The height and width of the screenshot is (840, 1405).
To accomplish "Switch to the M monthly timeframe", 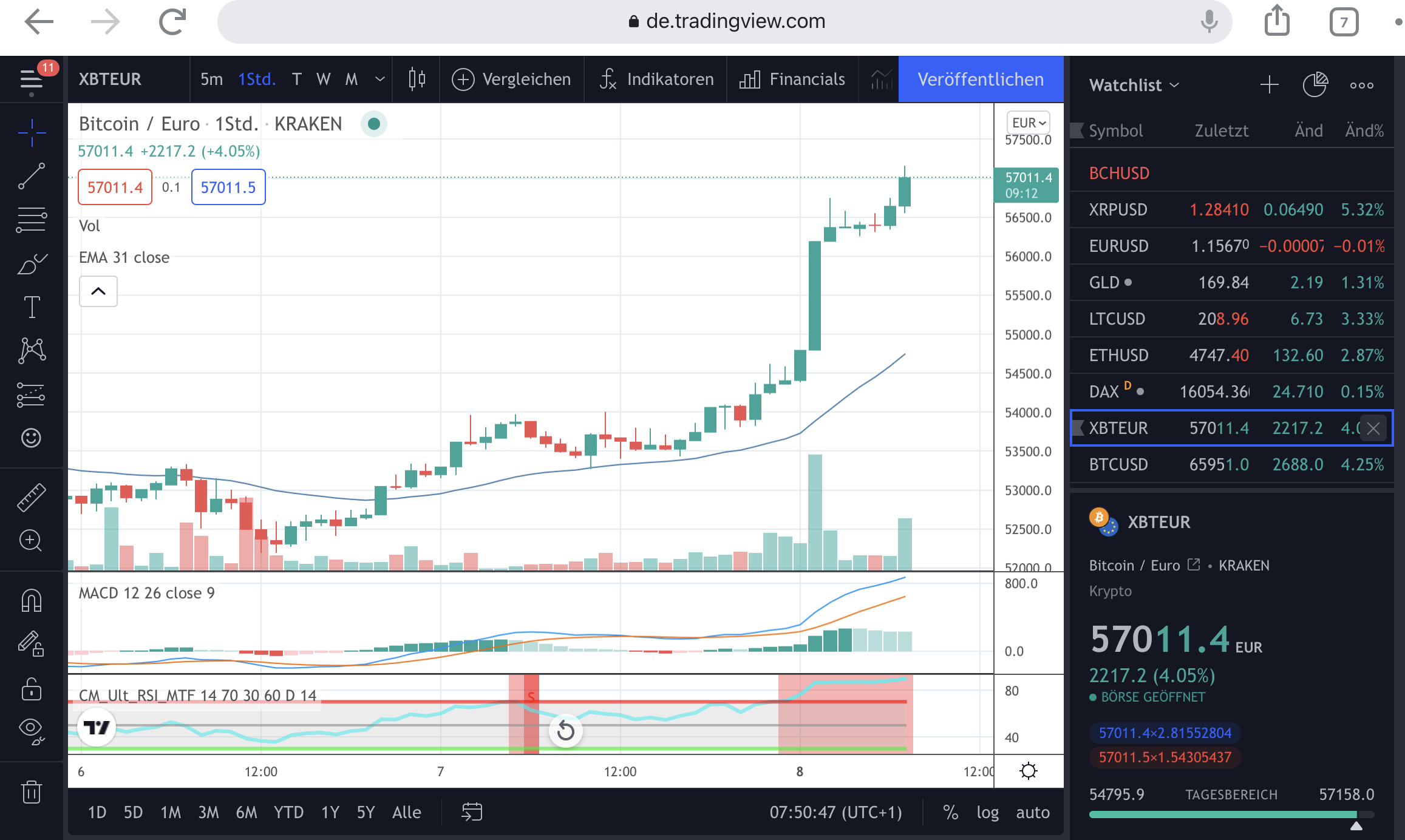I will [352, 79].
